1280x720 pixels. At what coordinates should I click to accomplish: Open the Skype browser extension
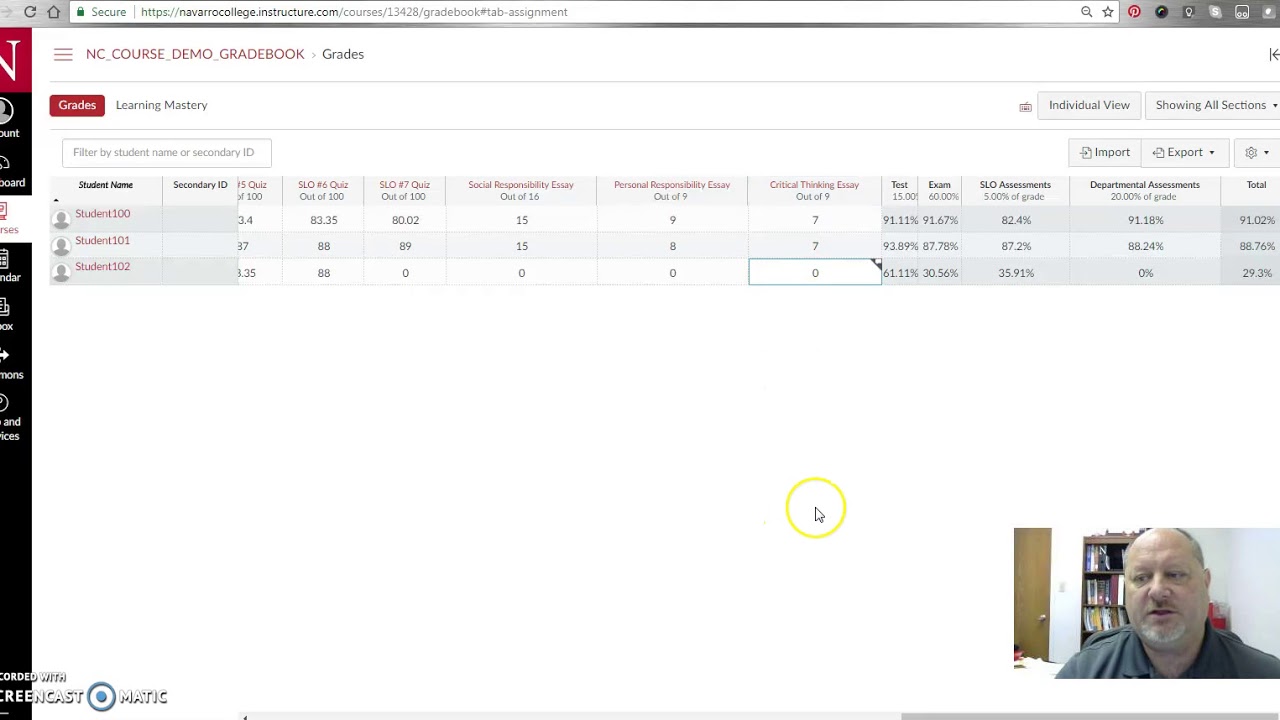coord(1215,12)
